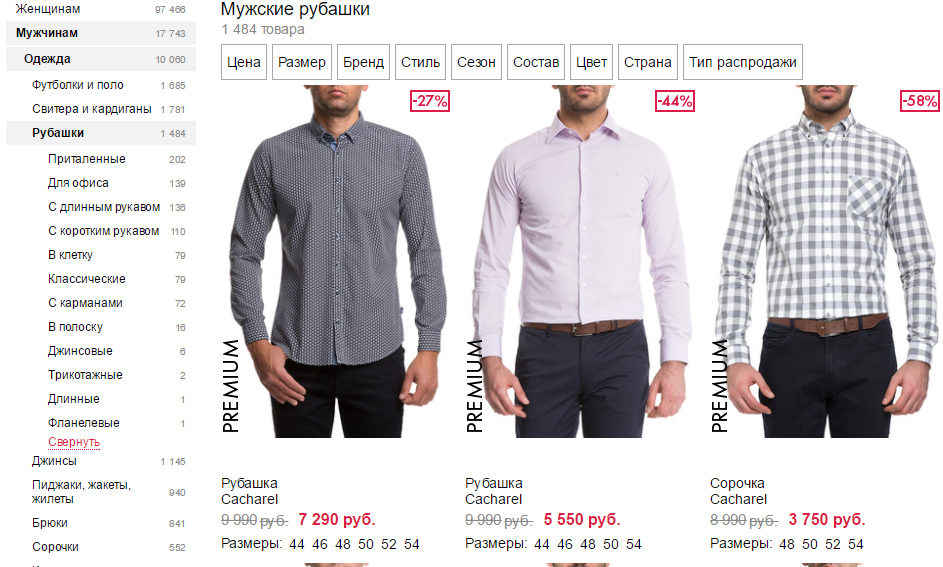Open the Размер filter dropdown

[302, 62]
